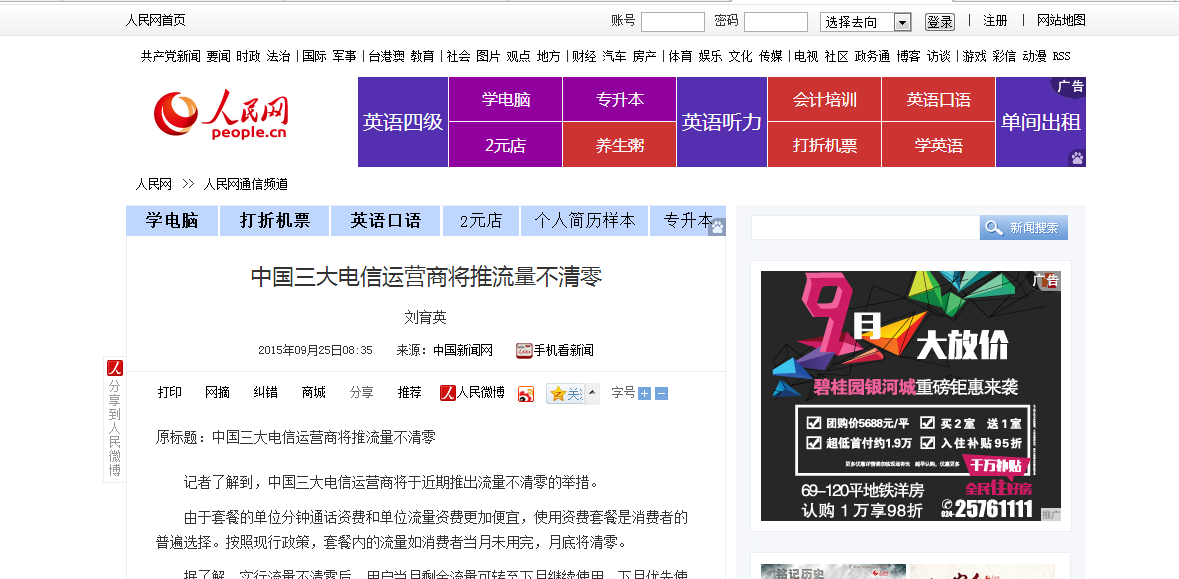The height and width of the screenshot is (579, 1179).
Task: Click paw icon beside 专升本 tab
Action: (x=717, y=228)
